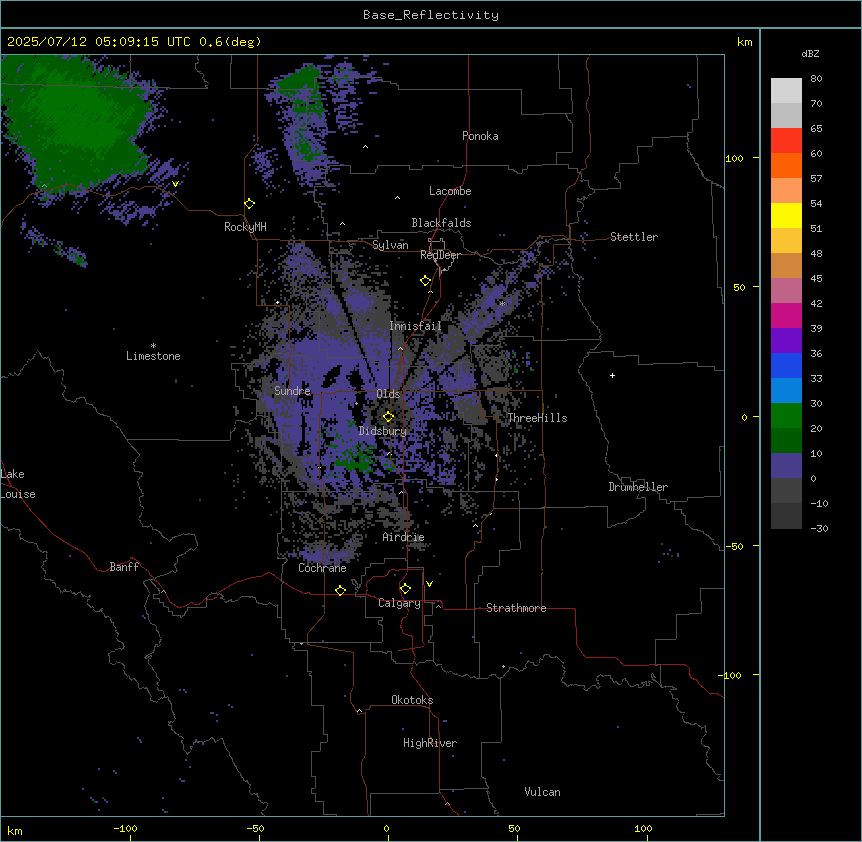Pick the bright blue 33-36 dBZ legend swatch
Screen dimensions: 862x842
coord(786,365)
